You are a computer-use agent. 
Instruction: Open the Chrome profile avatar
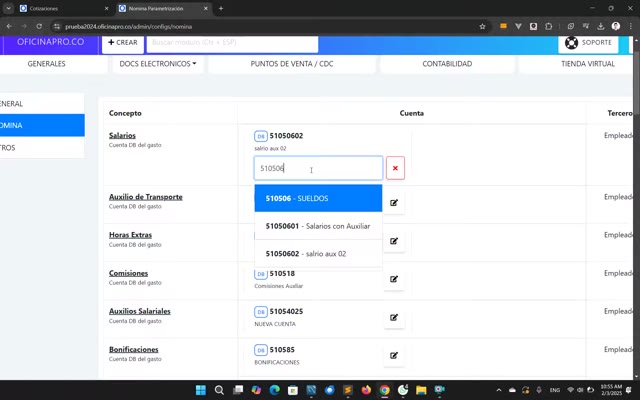click(x=616, y=27)
